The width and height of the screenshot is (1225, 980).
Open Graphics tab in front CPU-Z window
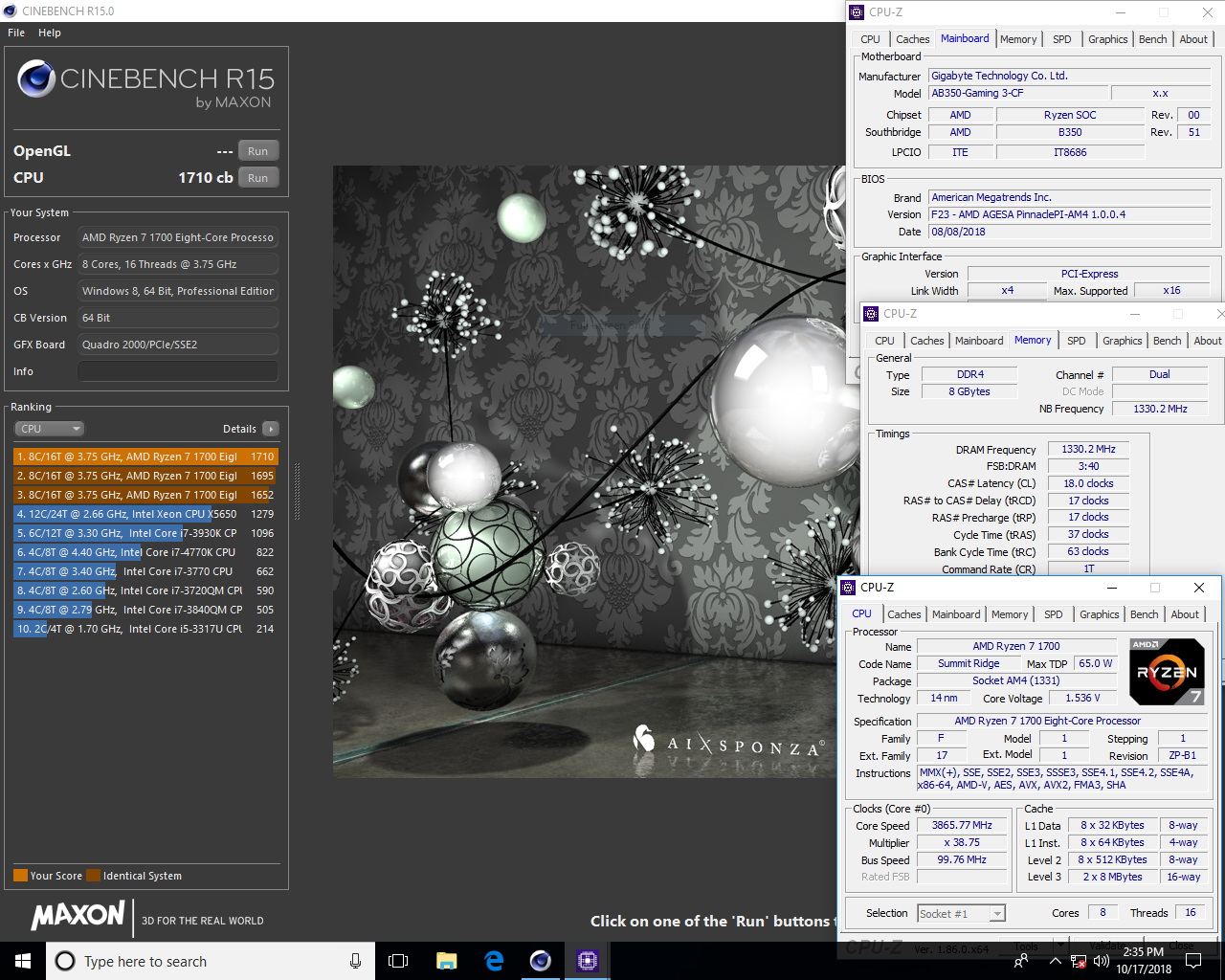pos(1099,614)
